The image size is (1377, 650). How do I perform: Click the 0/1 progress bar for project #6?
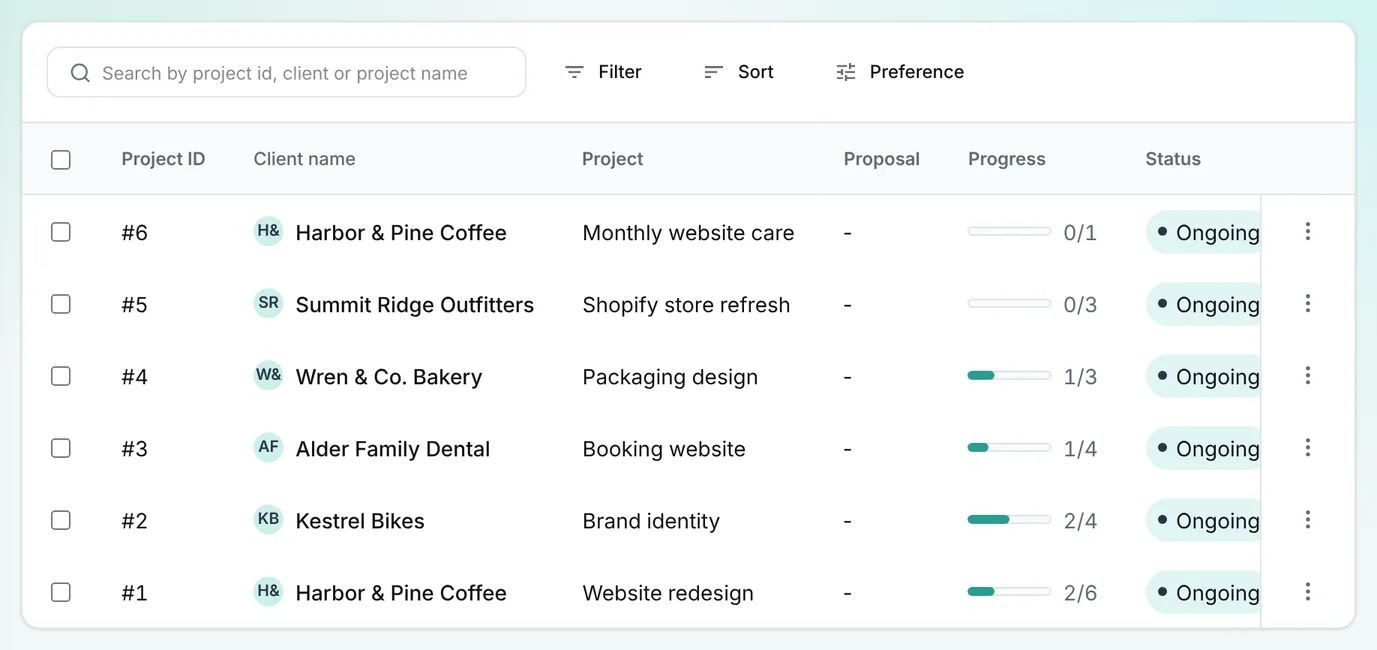(1009, 232)
